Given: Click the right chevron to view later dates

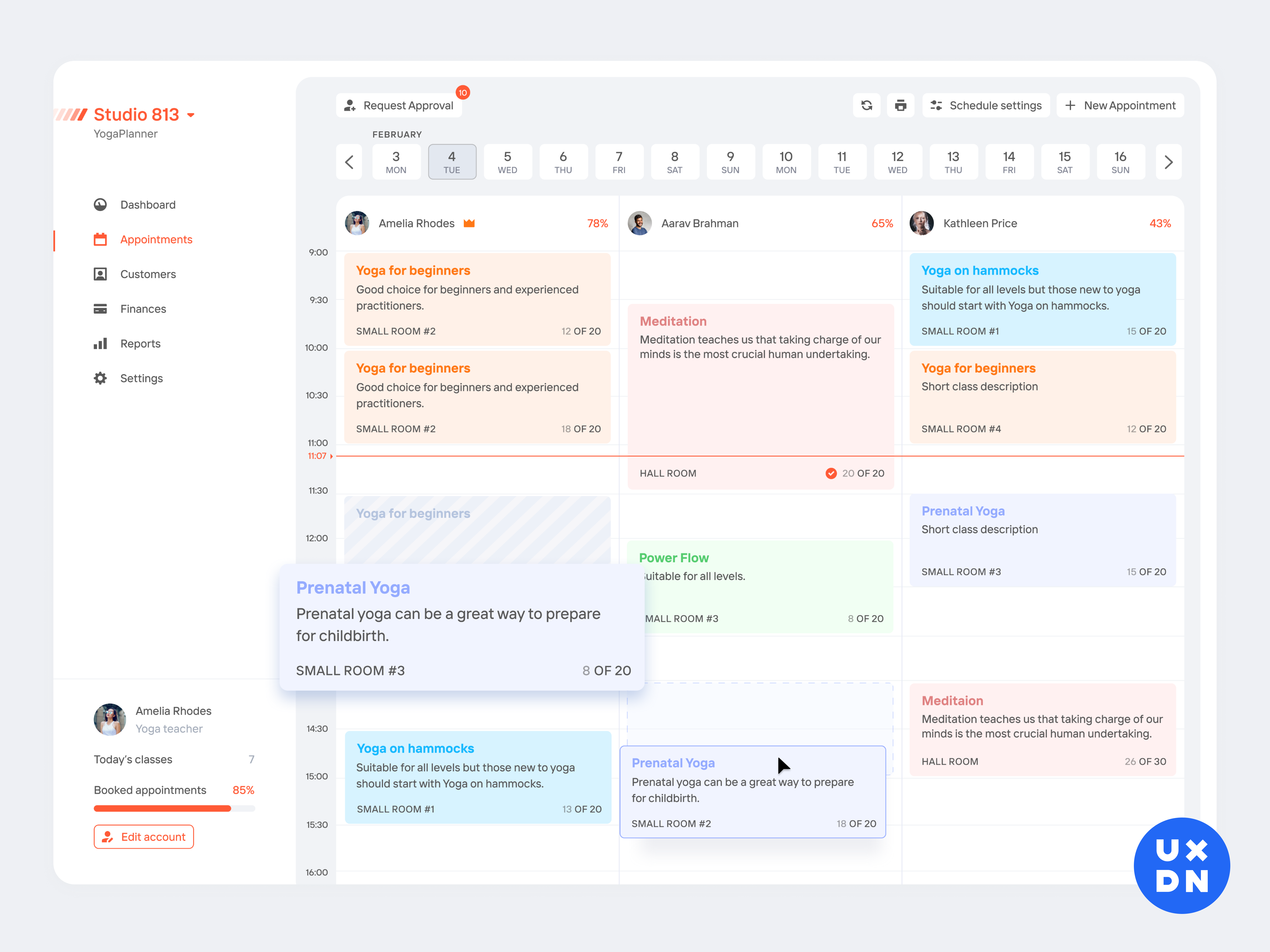Looking at the screenshot, I should coord(1168,162).
